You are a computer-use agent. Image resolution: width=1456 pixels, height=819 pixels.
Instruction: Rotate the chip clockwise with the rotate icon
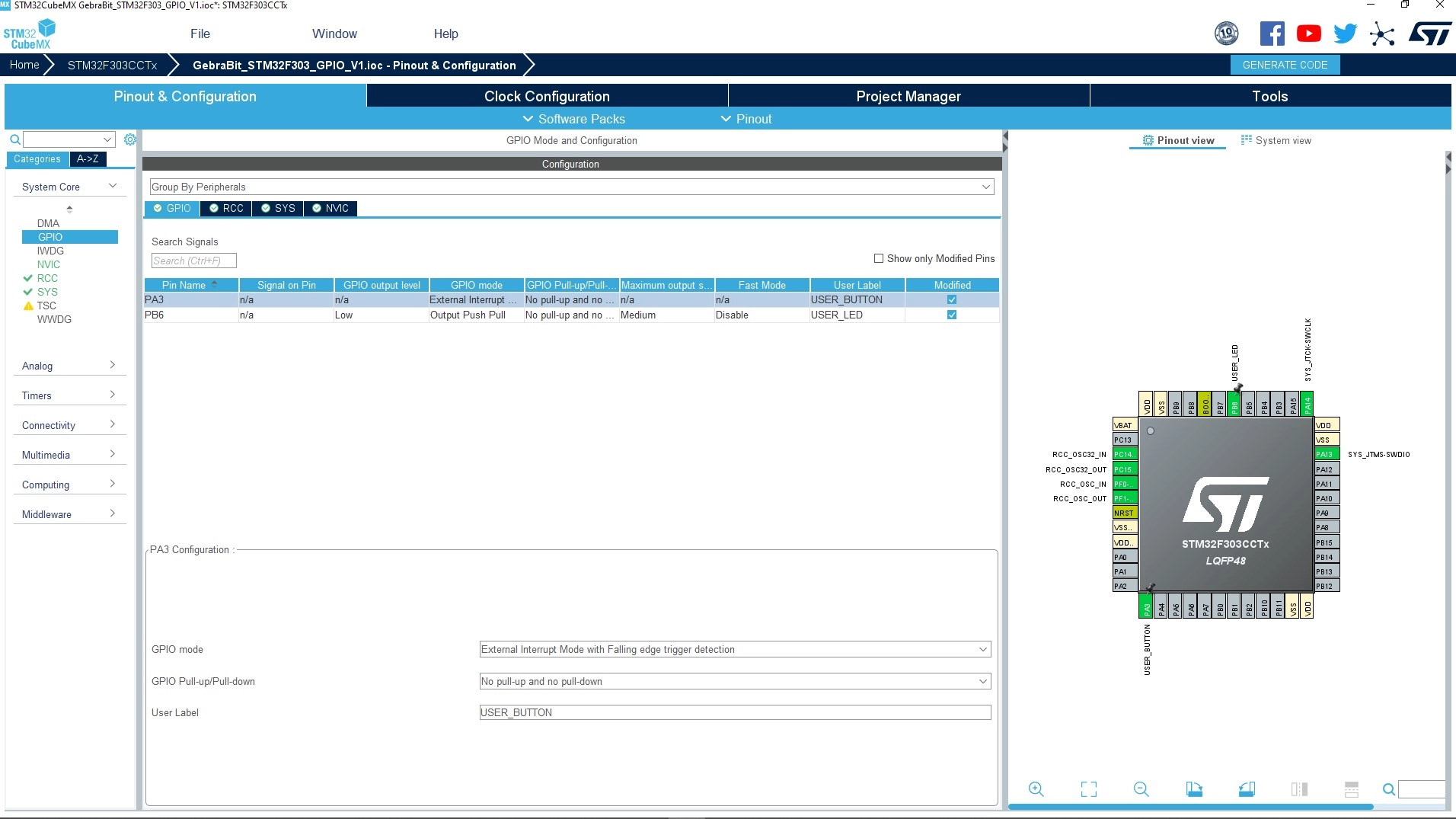tap(1194, 789)
